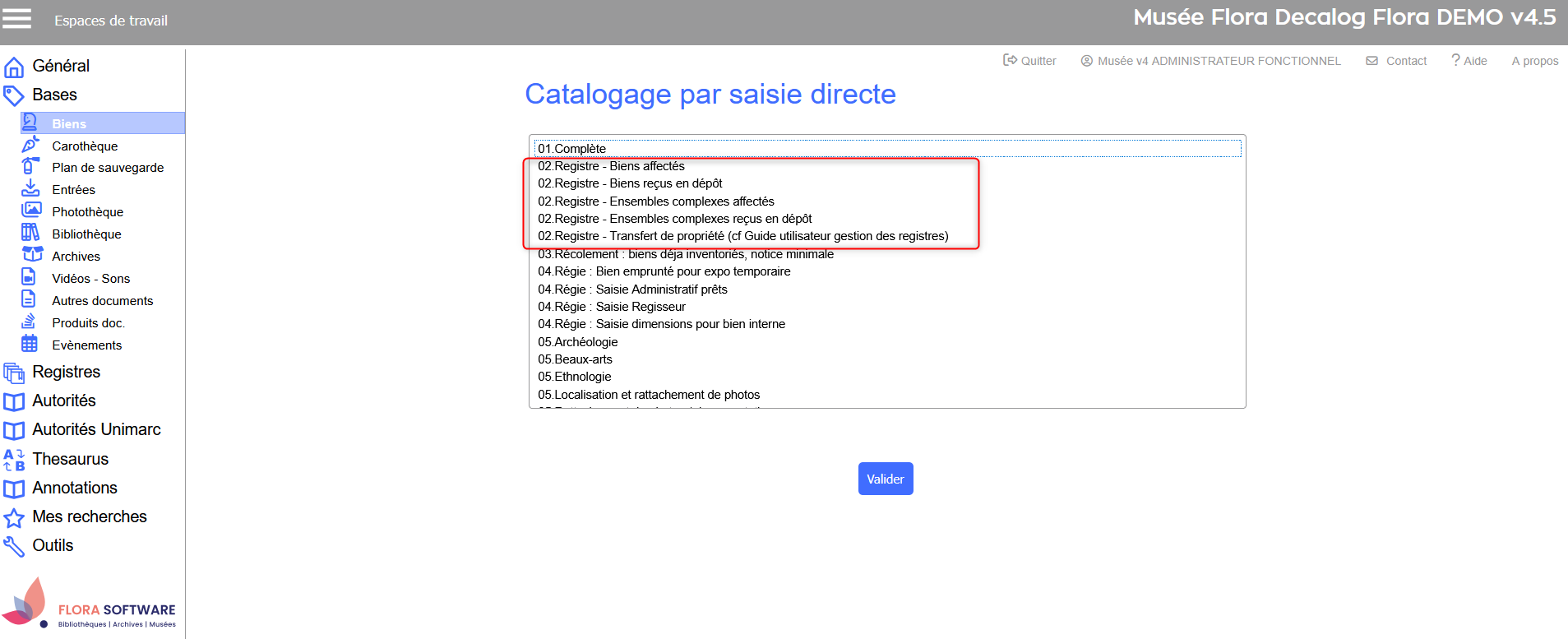Click the Evènements calendar icon

(x=30, y=344)
